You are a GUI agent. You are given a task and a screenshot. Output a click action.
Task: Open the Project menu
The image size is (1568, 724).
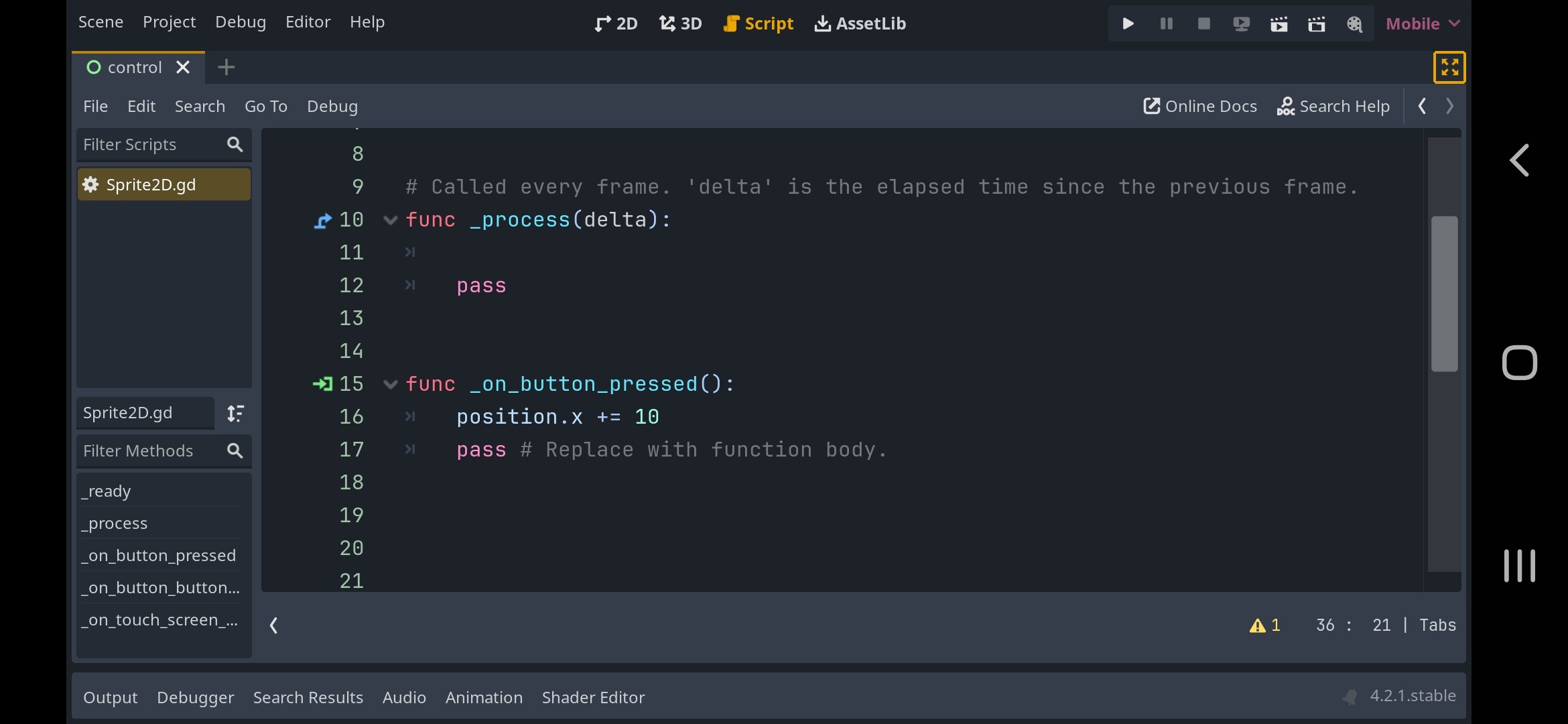point(169,22)
